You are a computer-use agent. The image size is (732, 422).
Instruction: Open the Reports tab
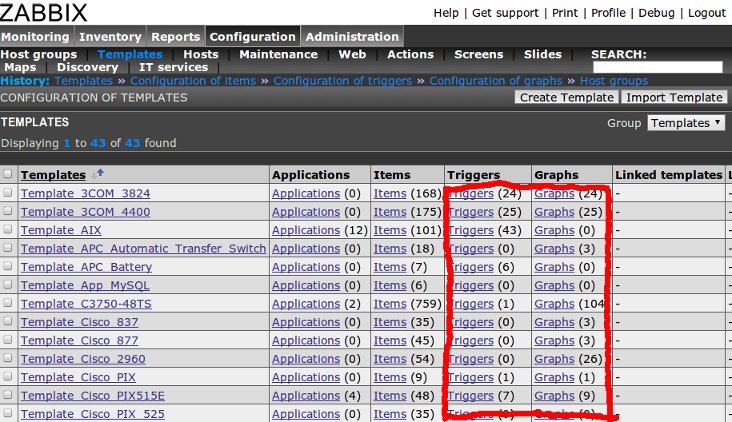(176, 36)
